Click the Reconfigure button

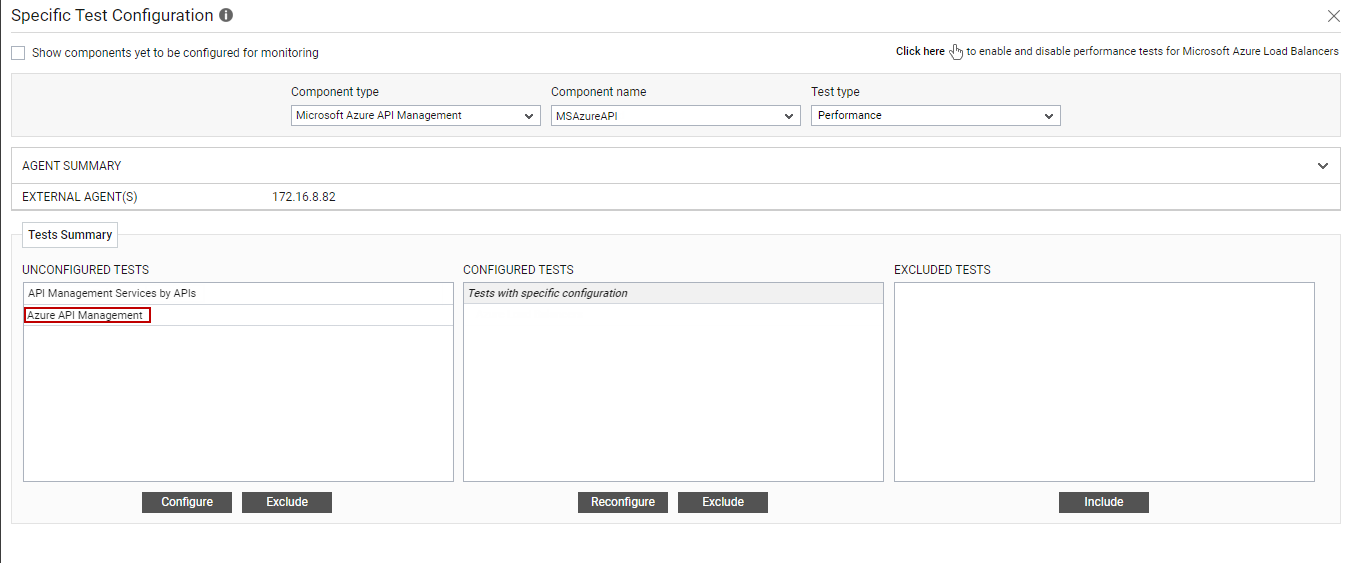pos(623,502)
